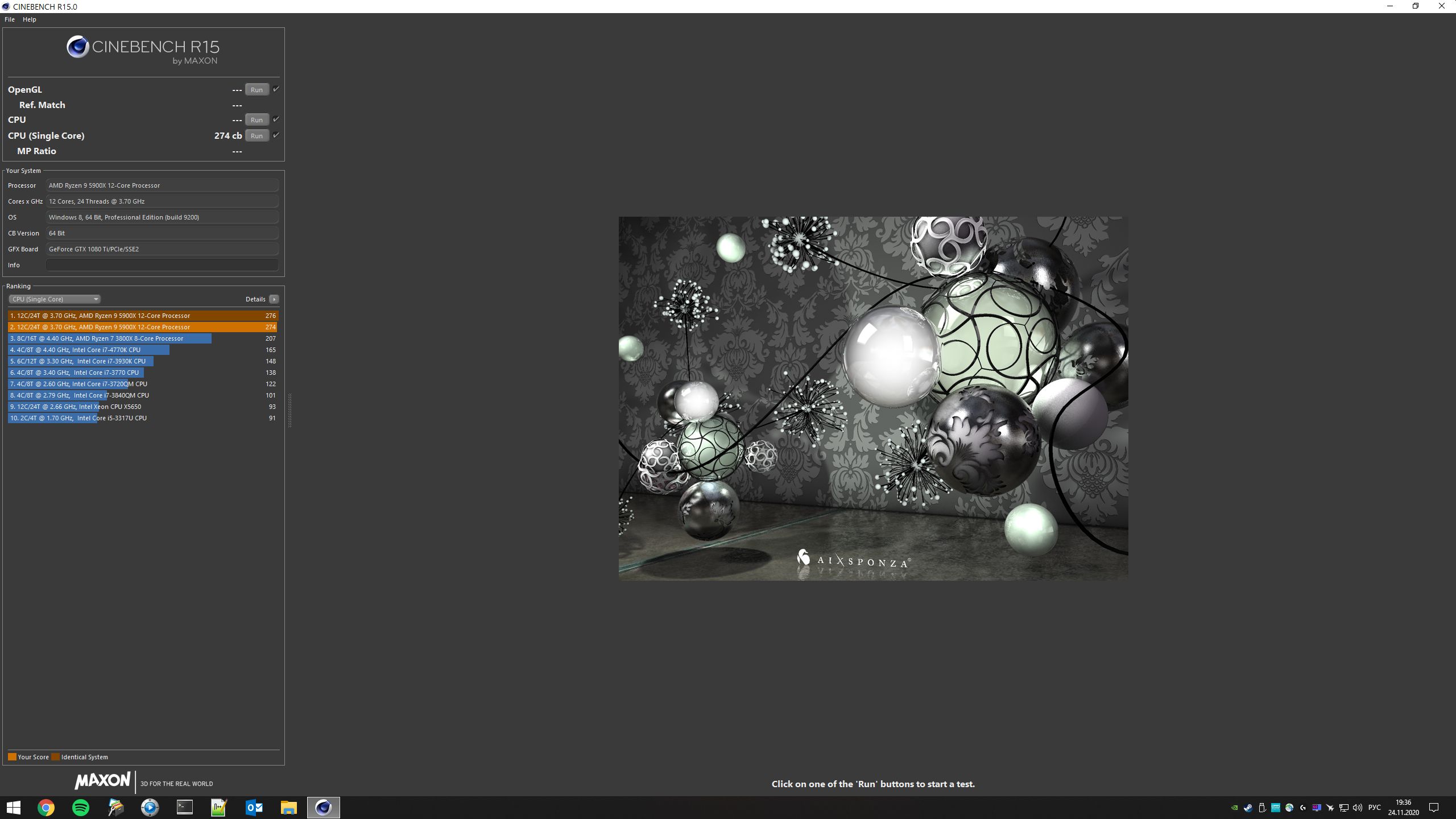Open the NVIDIA tray icon
This screenshot has width=1456, height=819.
[1234, 808]
